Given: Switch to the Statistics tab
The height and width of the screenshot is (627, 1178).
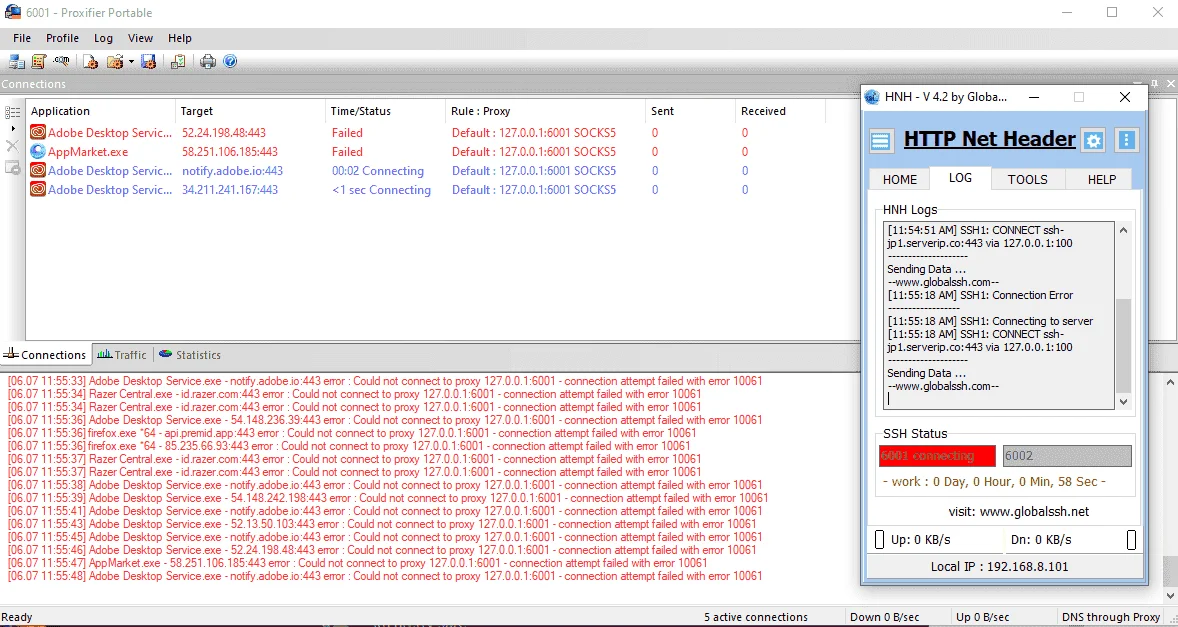Looking at the screenshot, I should tap(189, 355).
